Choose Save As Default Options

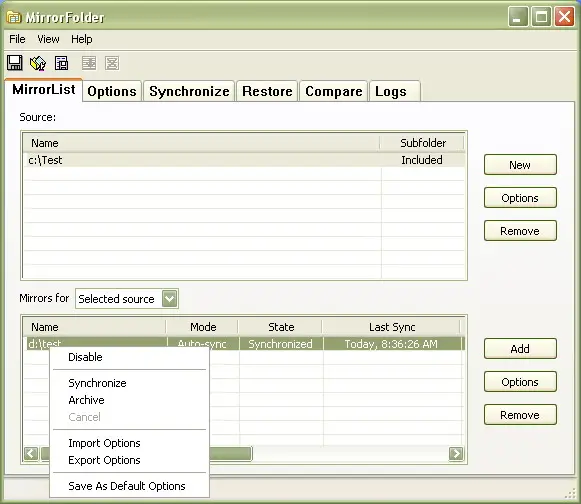pos(129,486)
